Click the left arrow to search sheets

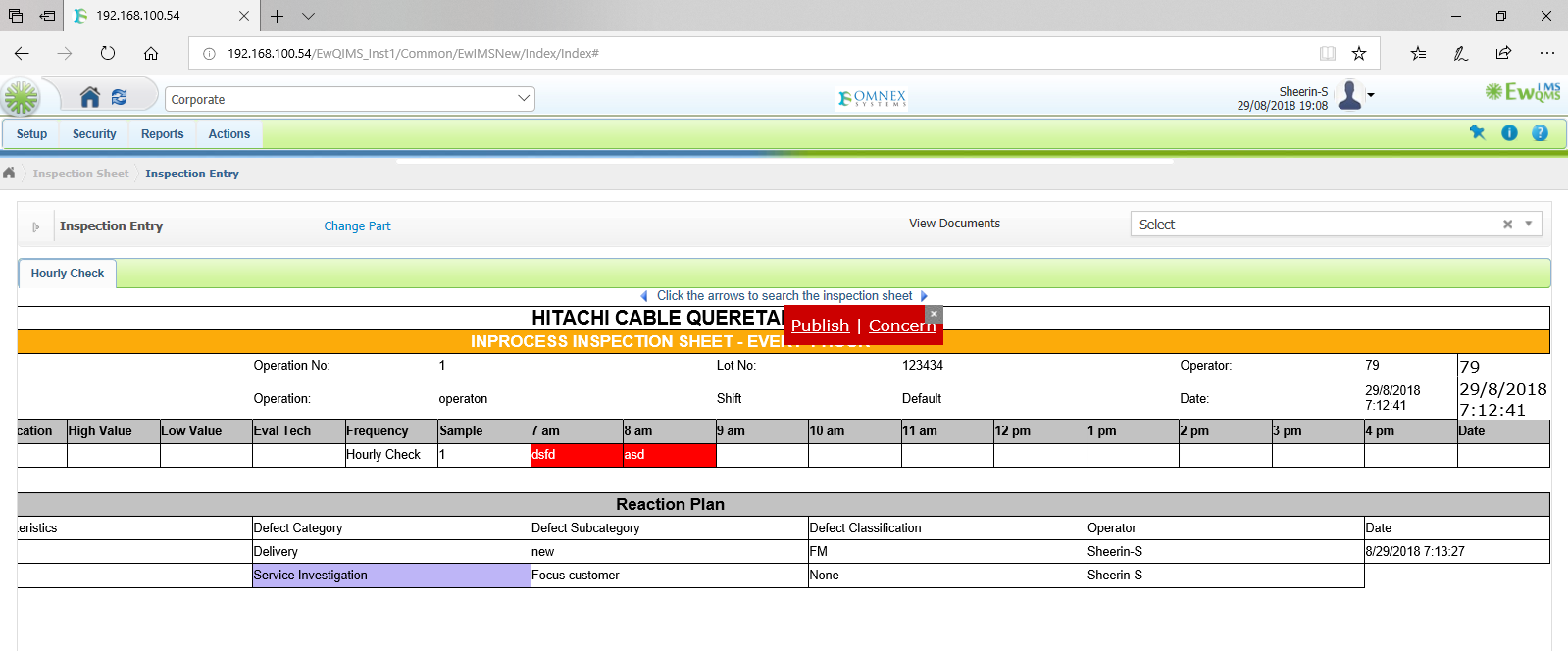tap(644, 296)
